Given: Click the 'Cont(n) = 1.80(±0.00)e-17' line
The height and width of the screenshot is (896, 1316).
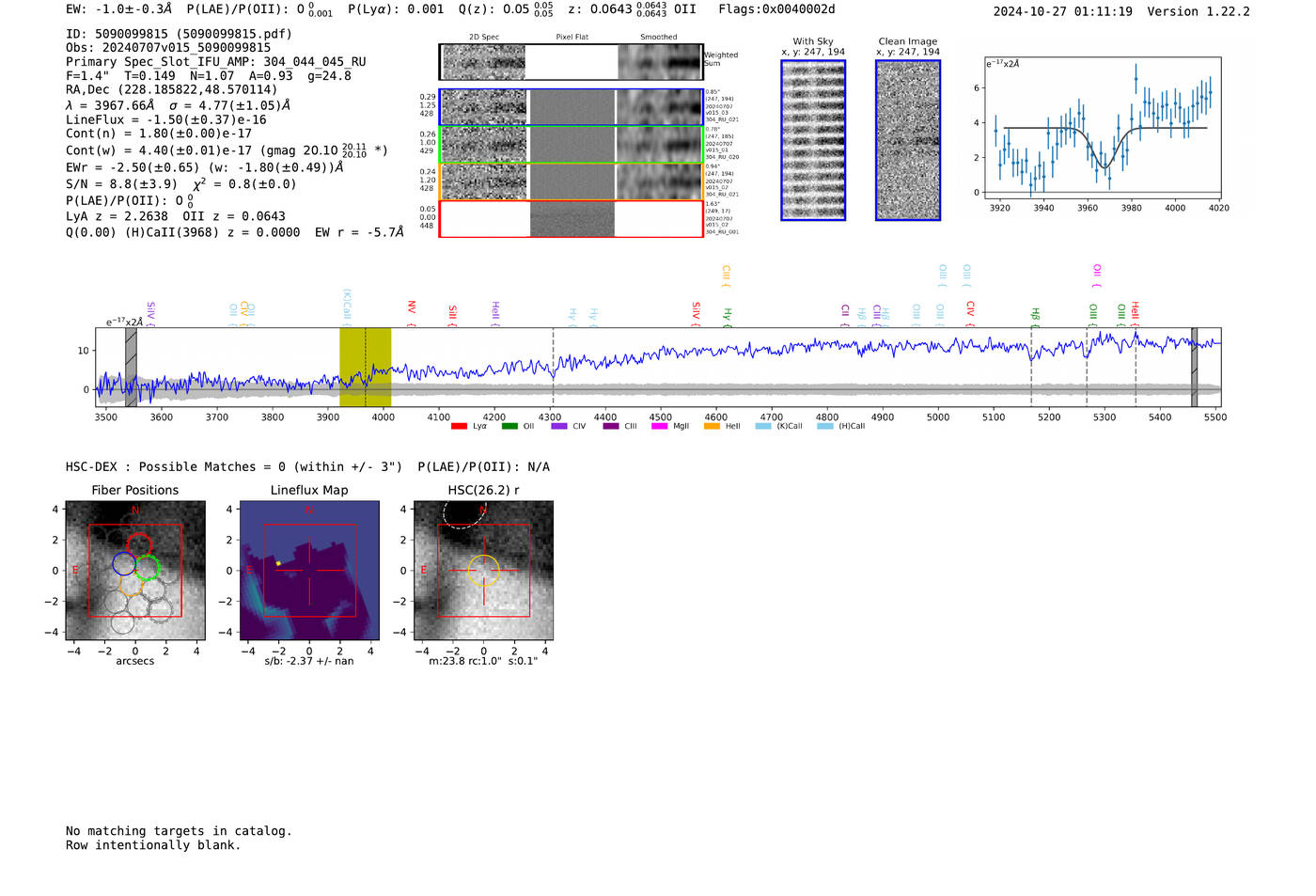Looking at the screenshot, I should point(159,134).
